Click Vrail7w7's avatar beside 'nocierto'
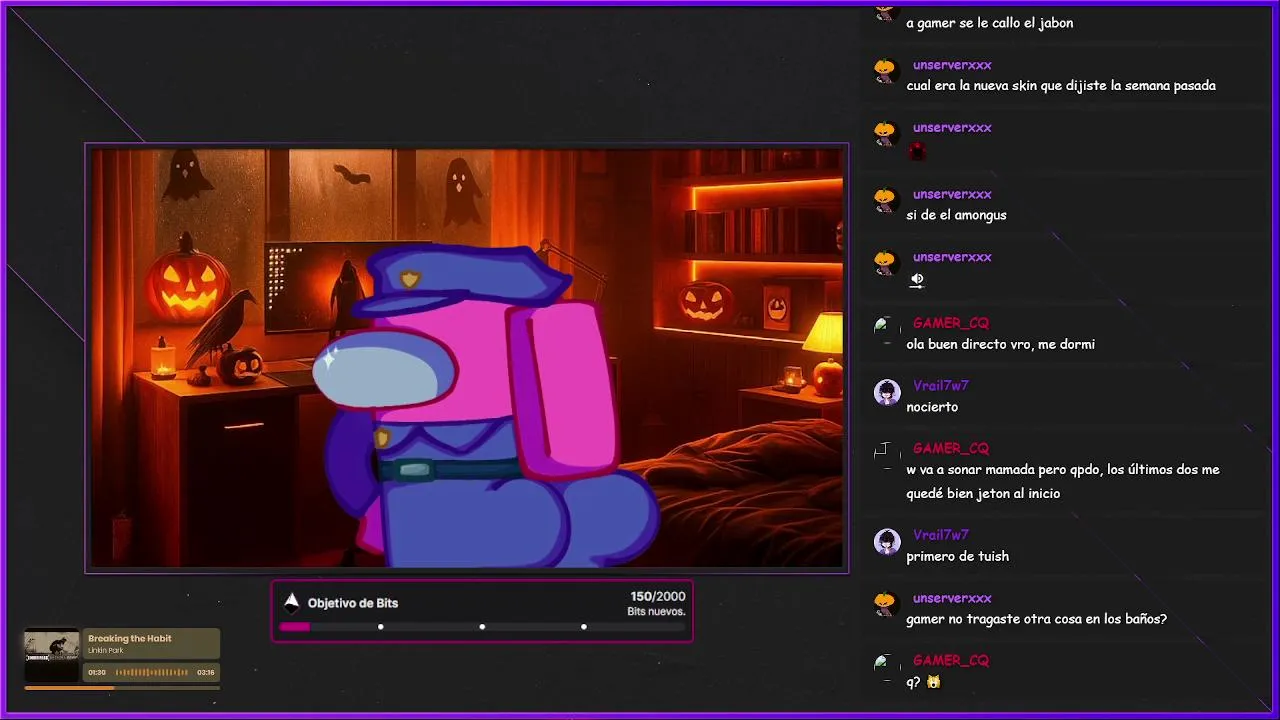The height and width of the screenshot is (720, 1280). point(887,392)
